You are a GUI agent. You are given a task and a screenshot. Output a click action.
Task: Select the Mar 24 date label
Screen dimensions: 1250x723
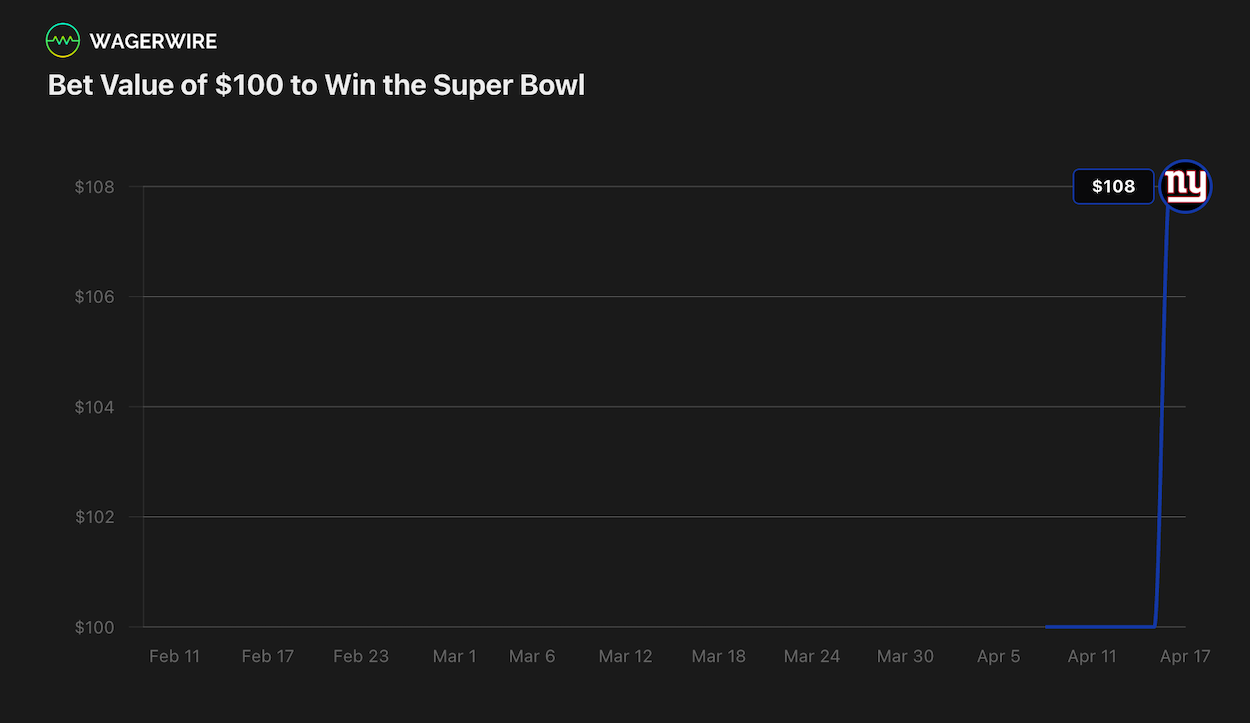point(812,657)
